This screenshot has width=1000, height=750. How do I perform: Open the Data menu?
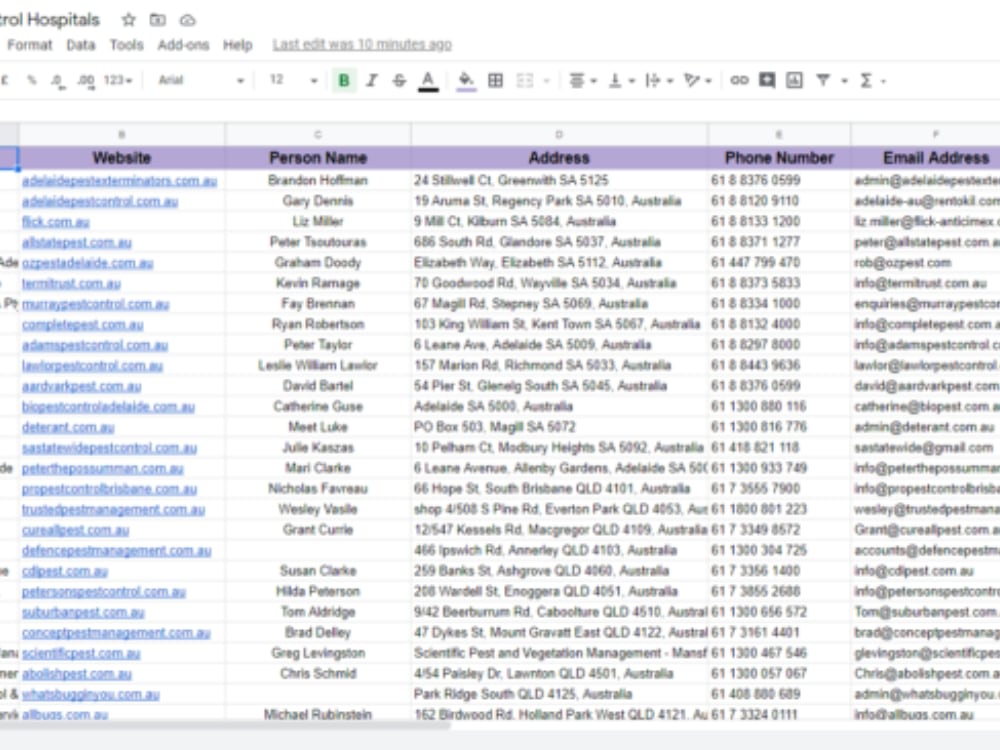(x=80, y=45)
